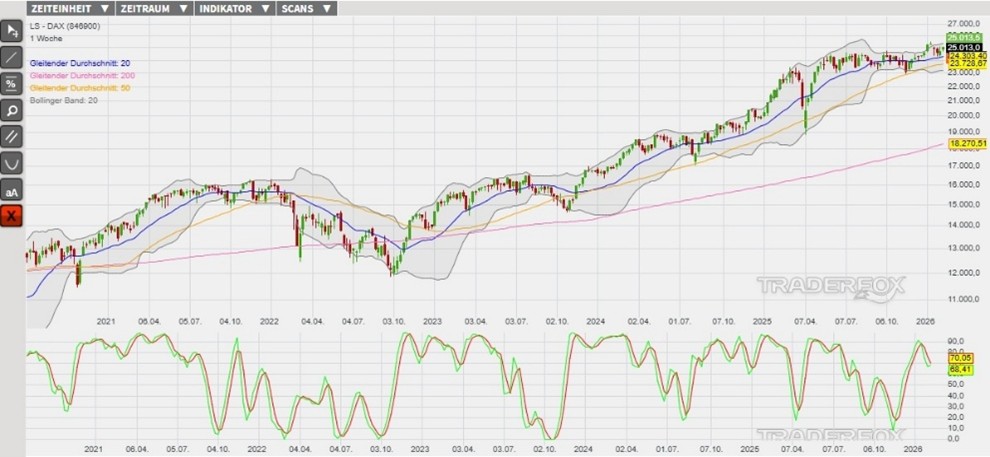This screenshot has width=990, height=457.
Task: Click the LS - DAX (846900) title
Action: [x=63, y=27]
